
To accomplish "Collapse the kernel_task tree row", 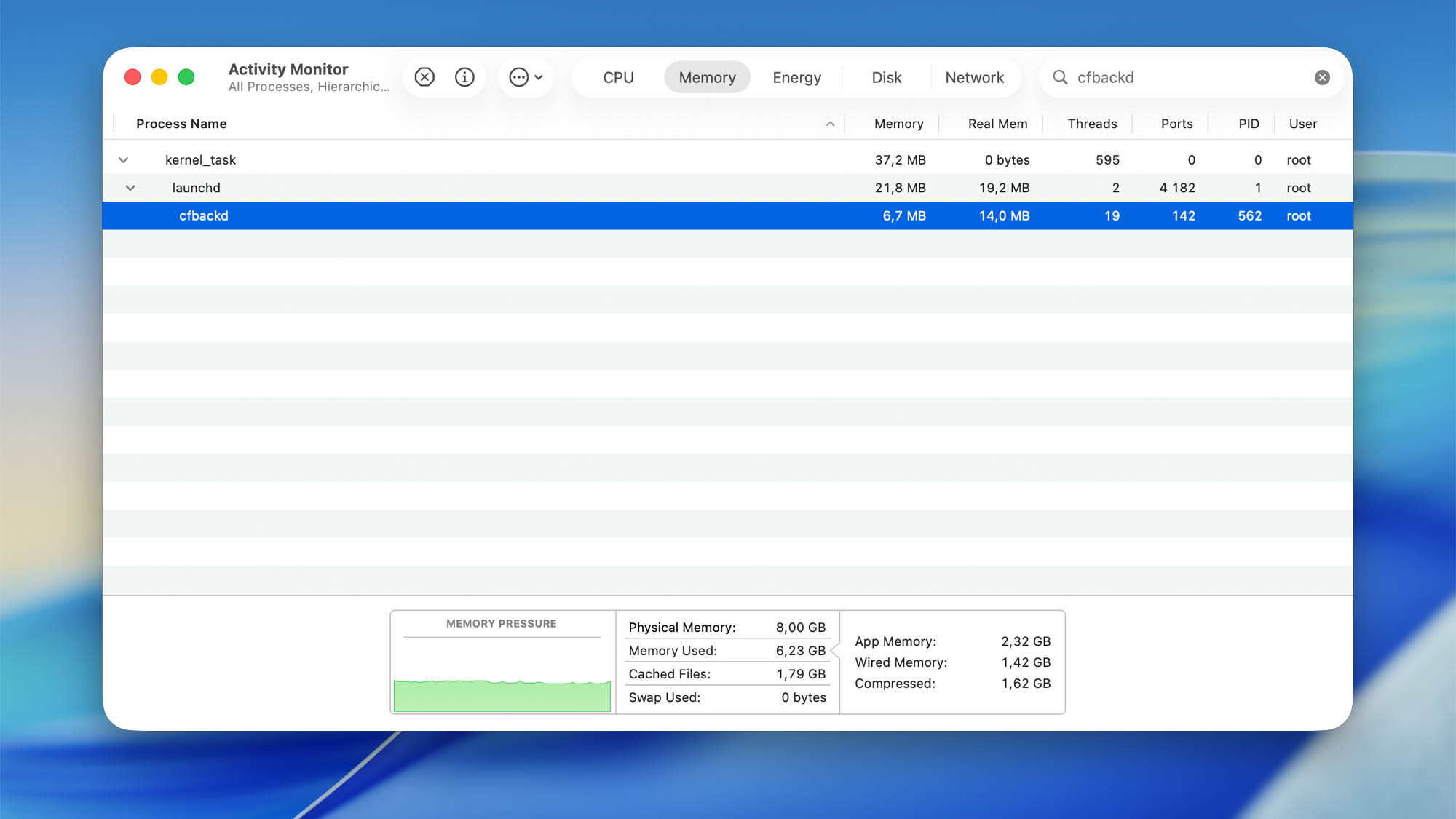I will 124,159.
